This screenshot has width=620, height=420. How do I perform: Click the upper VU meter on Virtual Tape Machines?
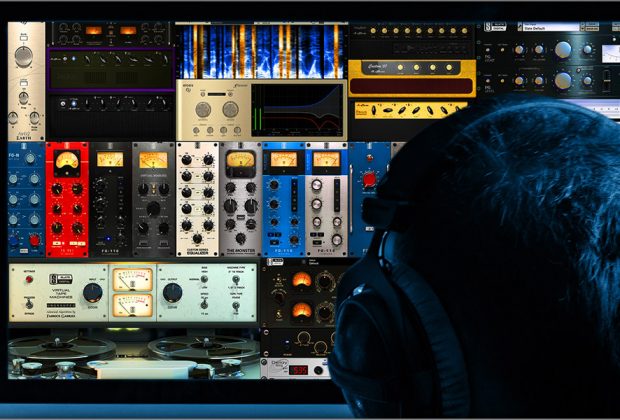pos(132,280)
